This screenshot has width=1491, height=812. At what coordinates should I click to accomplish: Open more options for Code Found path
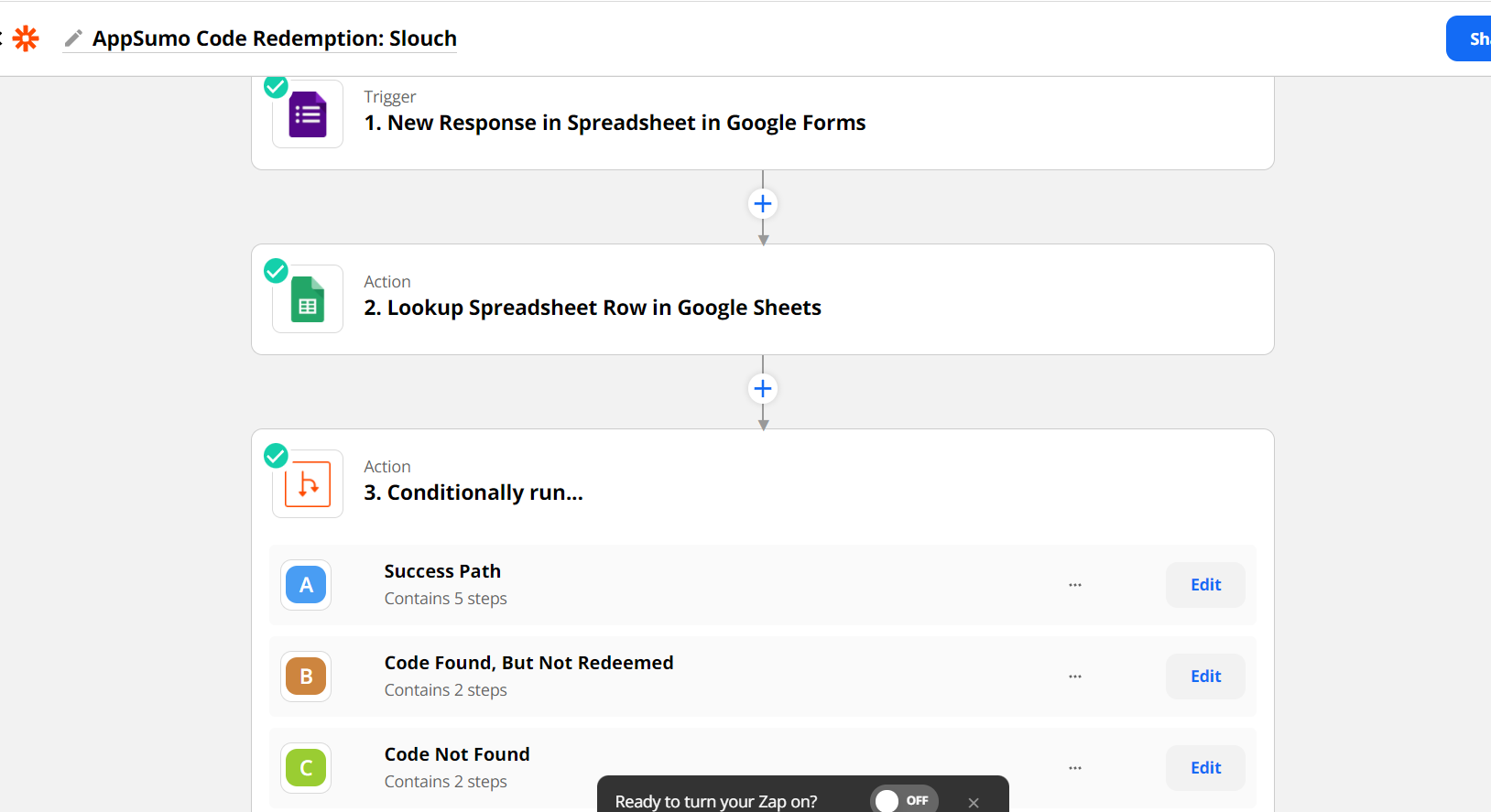[1075, 677]
